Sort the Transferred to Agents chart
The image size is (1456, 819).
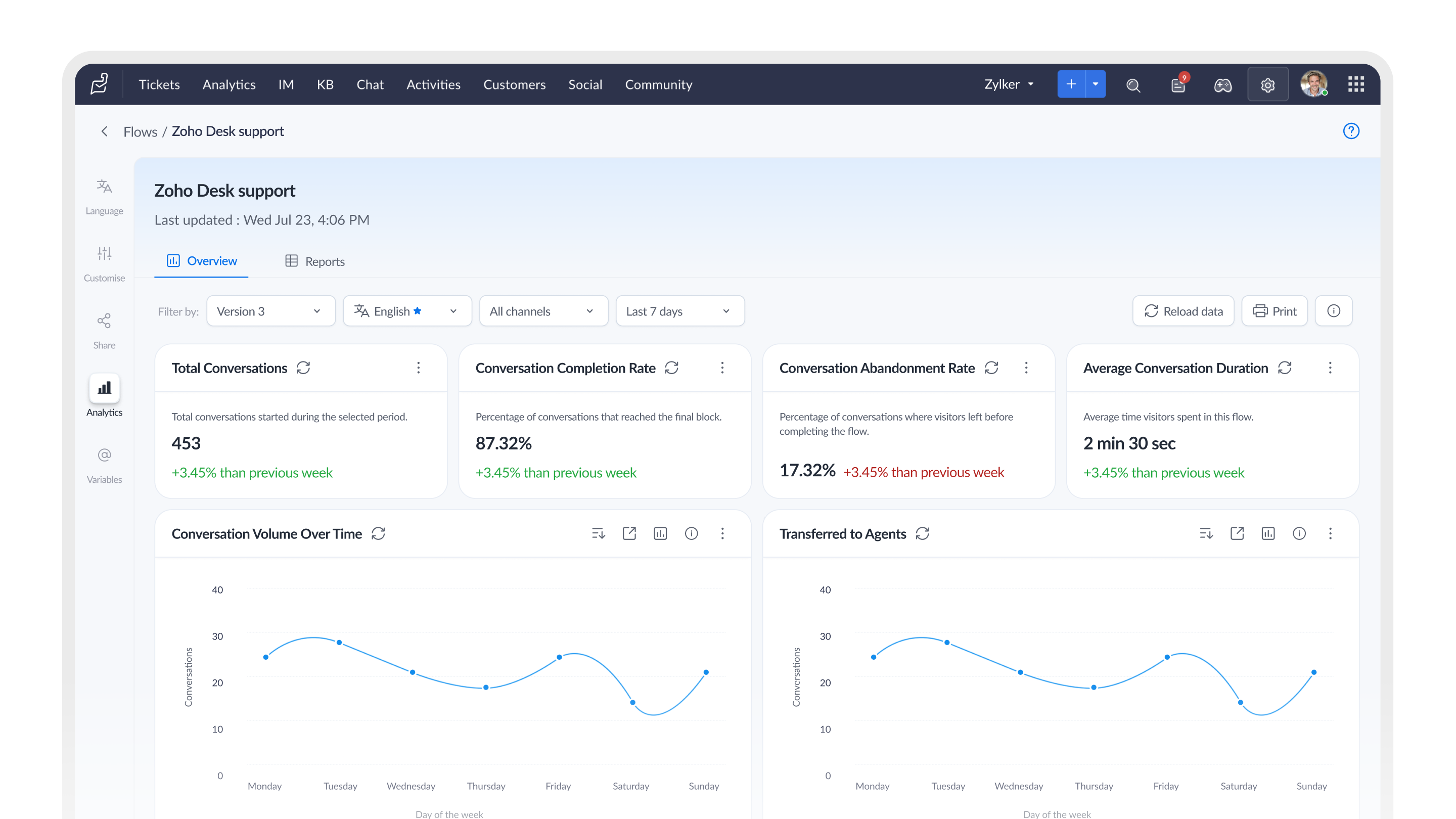1206,533
